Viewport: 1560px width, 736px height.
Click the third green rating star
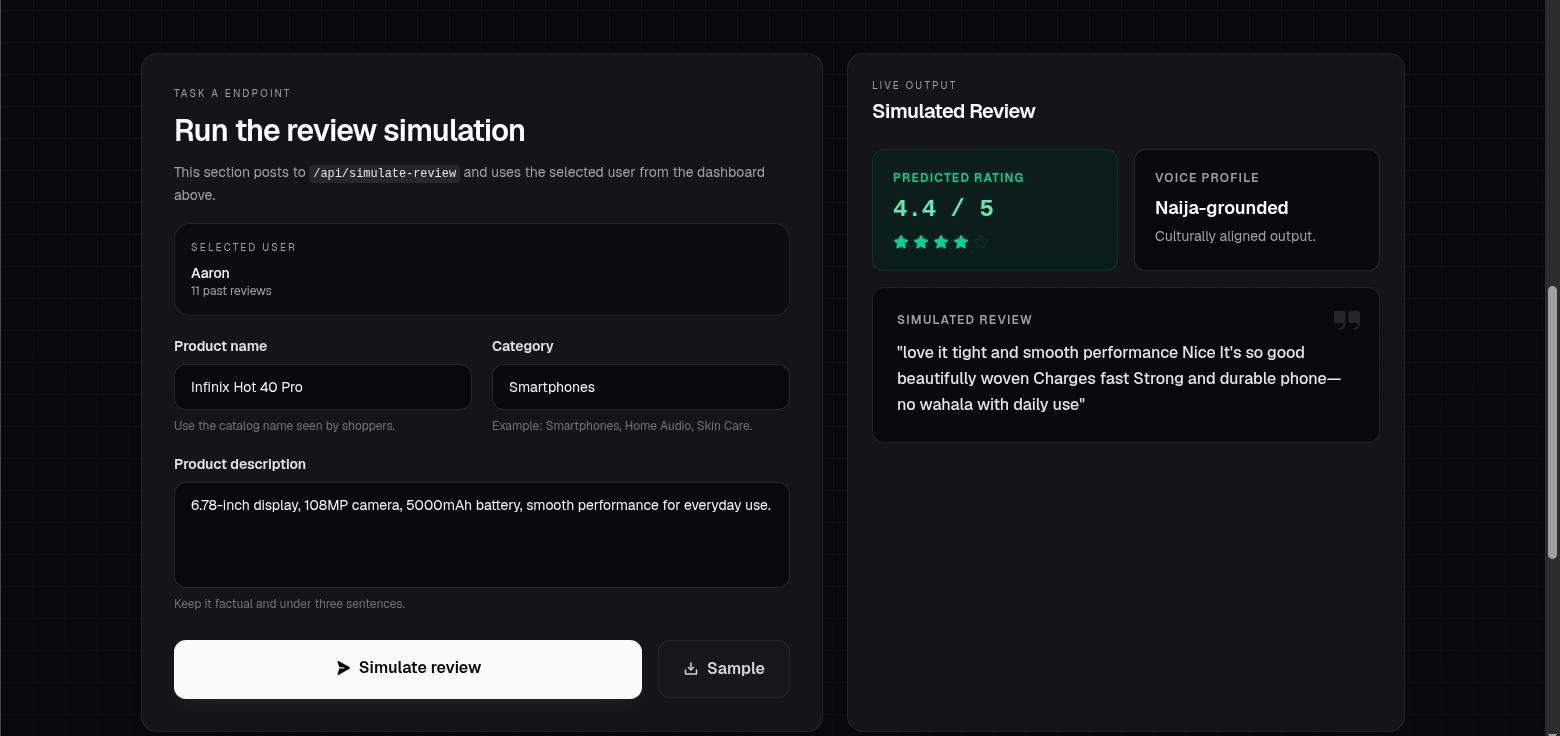(941, 242)
